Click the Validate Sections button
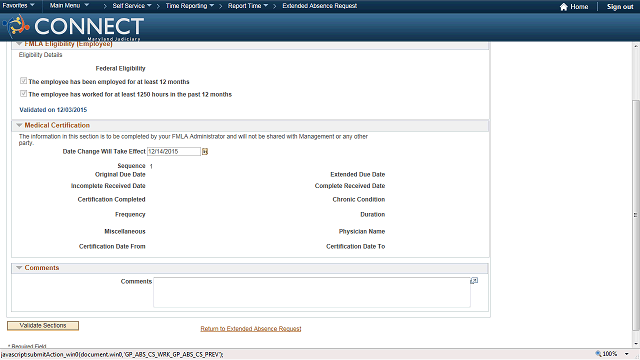The image size is (640, 360). 43,326
